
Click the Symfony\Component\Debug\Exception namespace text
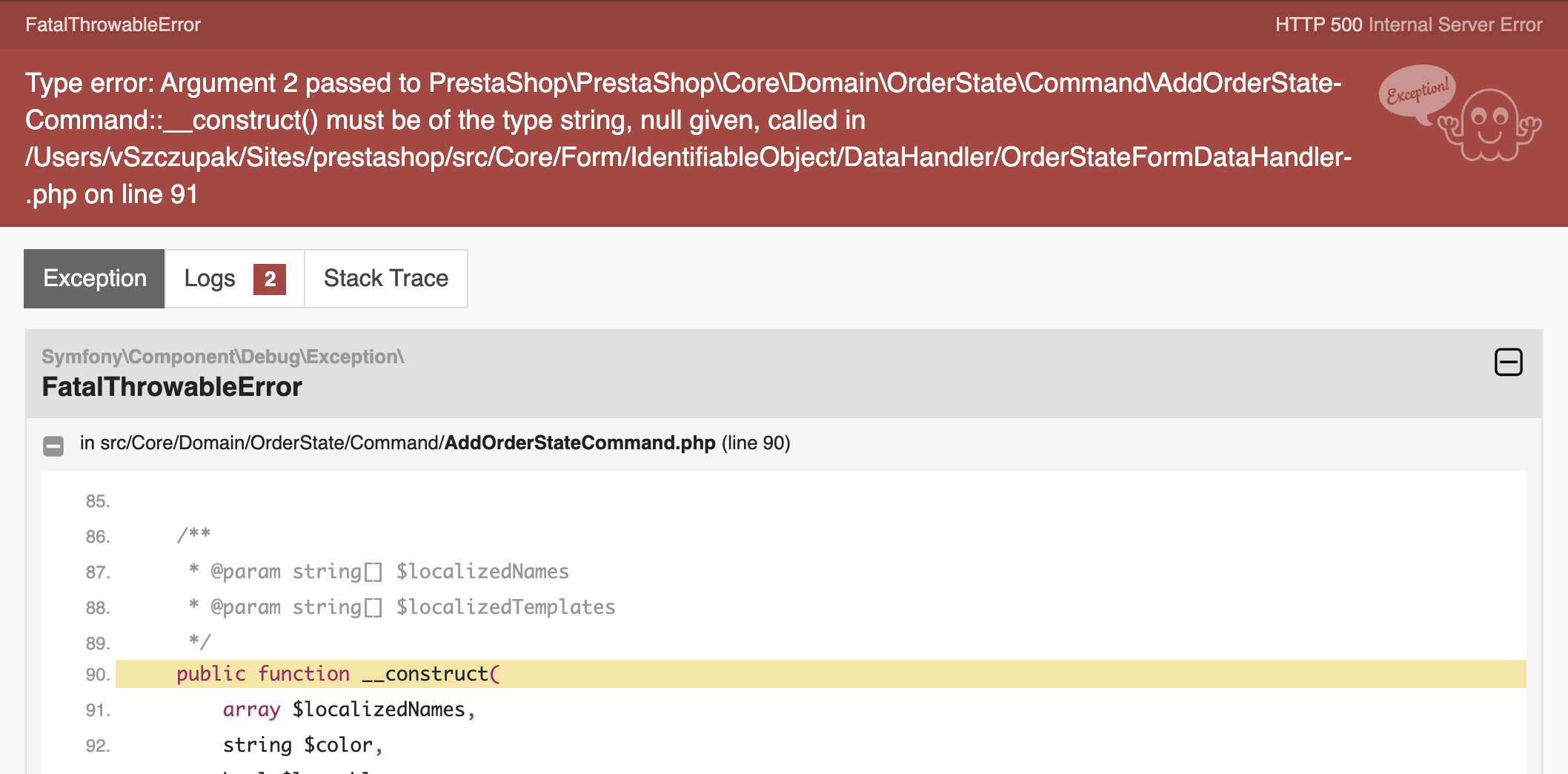pyautogui.click(x=223, y=357)
